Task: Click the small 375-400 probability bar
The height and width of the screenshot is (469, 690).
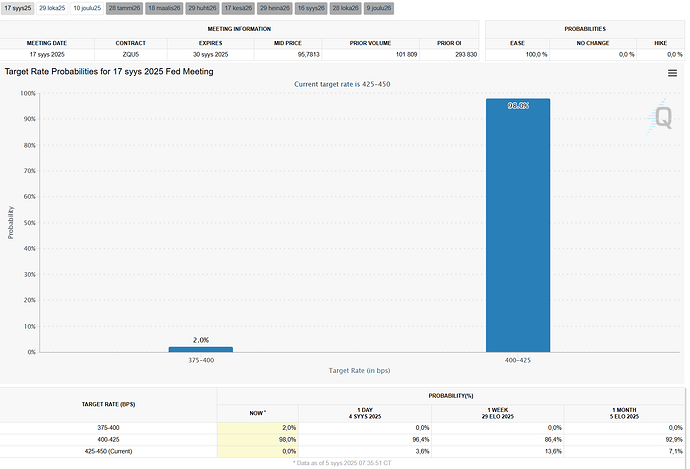Action: click(200, 349)
